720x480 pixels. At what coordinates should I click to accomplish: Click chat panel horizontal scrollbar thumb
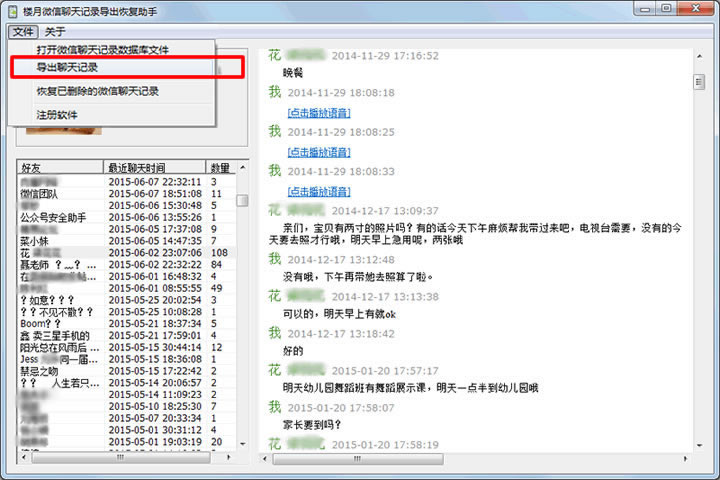(358, 458)
